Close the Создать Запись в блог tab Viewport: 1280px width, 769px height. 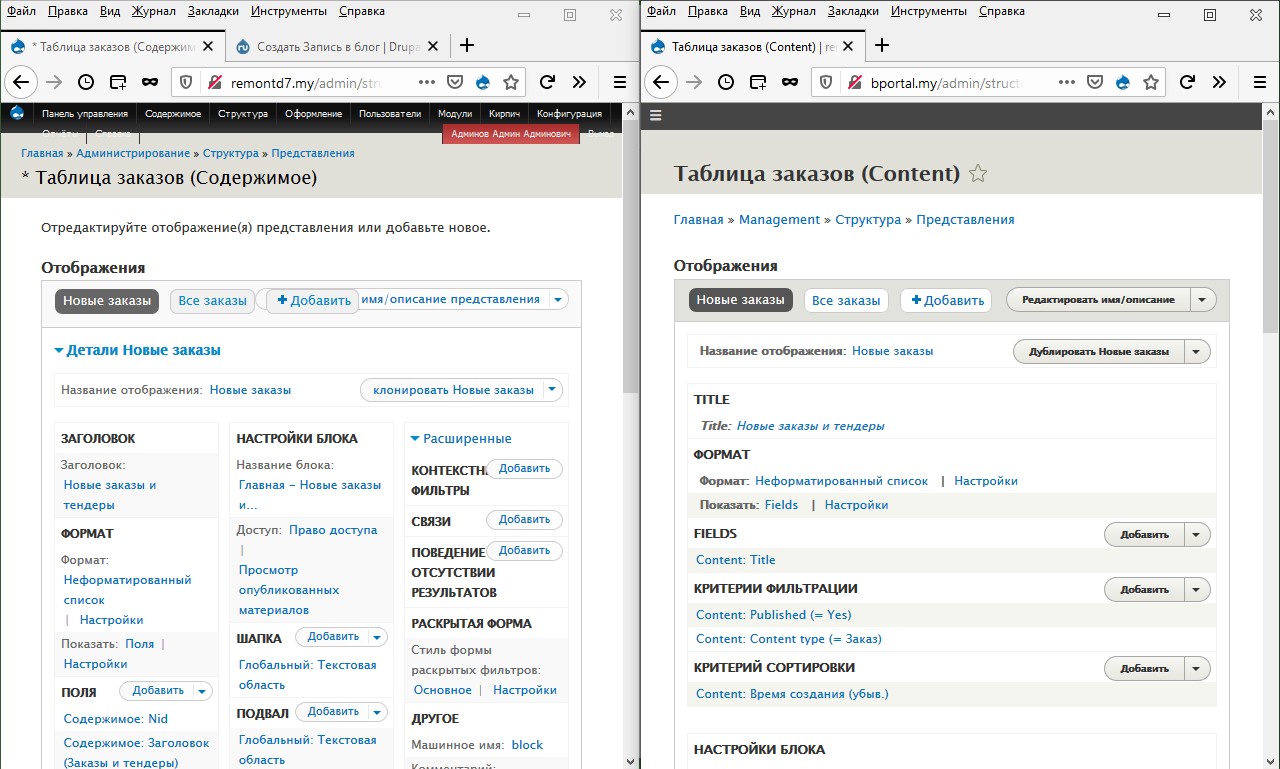(x=432, y=46)
